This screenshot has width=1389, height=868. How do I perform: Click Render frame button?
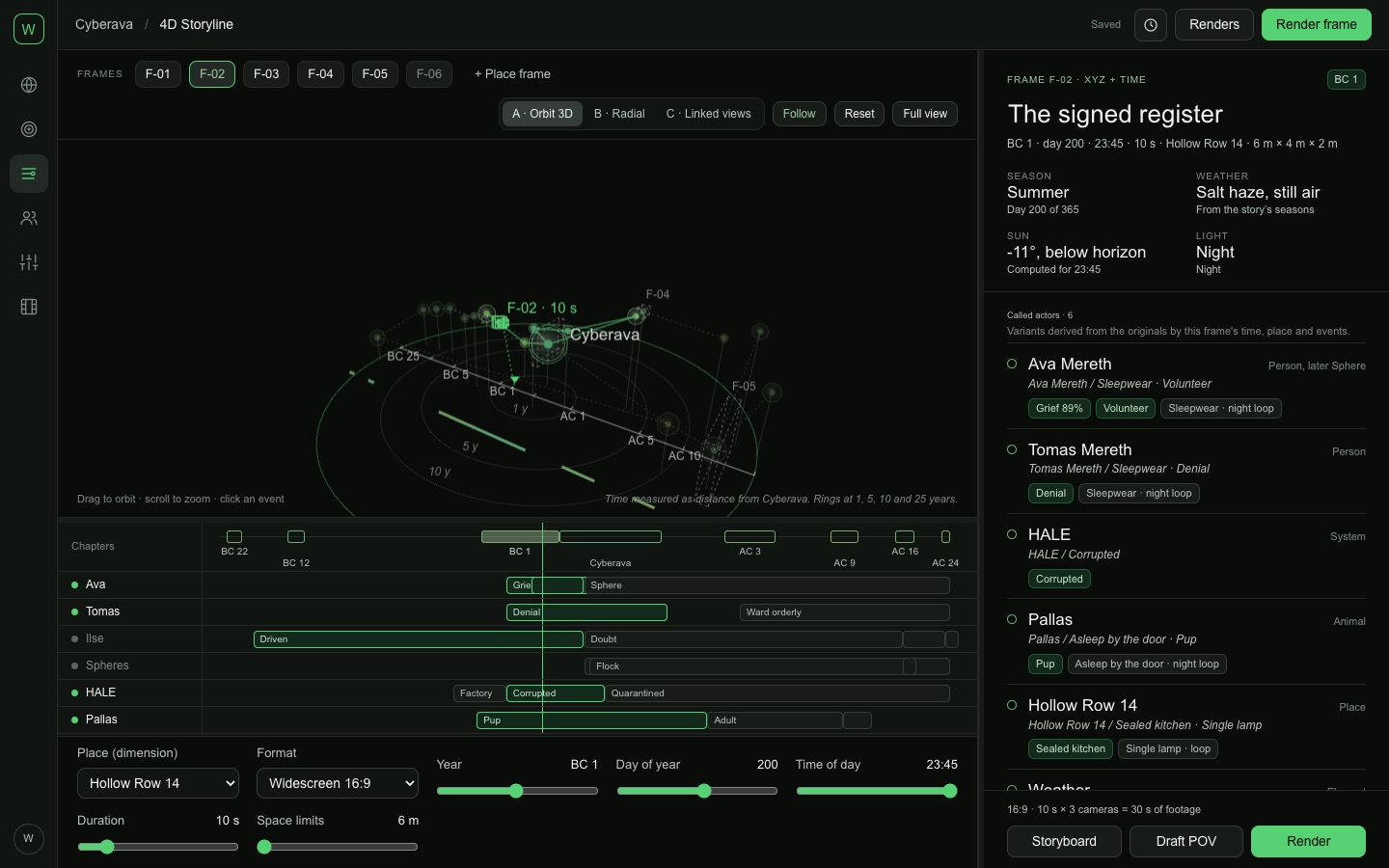point(1316,25)
